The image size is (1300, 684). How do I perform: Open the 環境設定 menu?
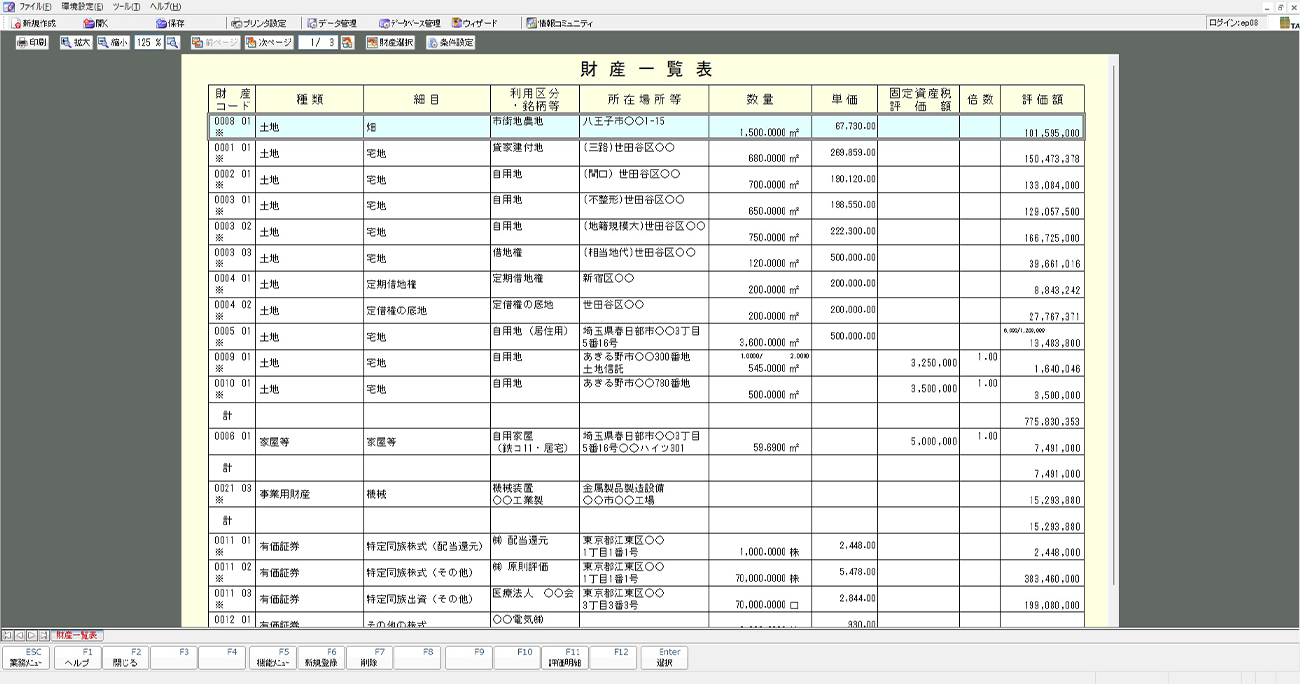82,7
